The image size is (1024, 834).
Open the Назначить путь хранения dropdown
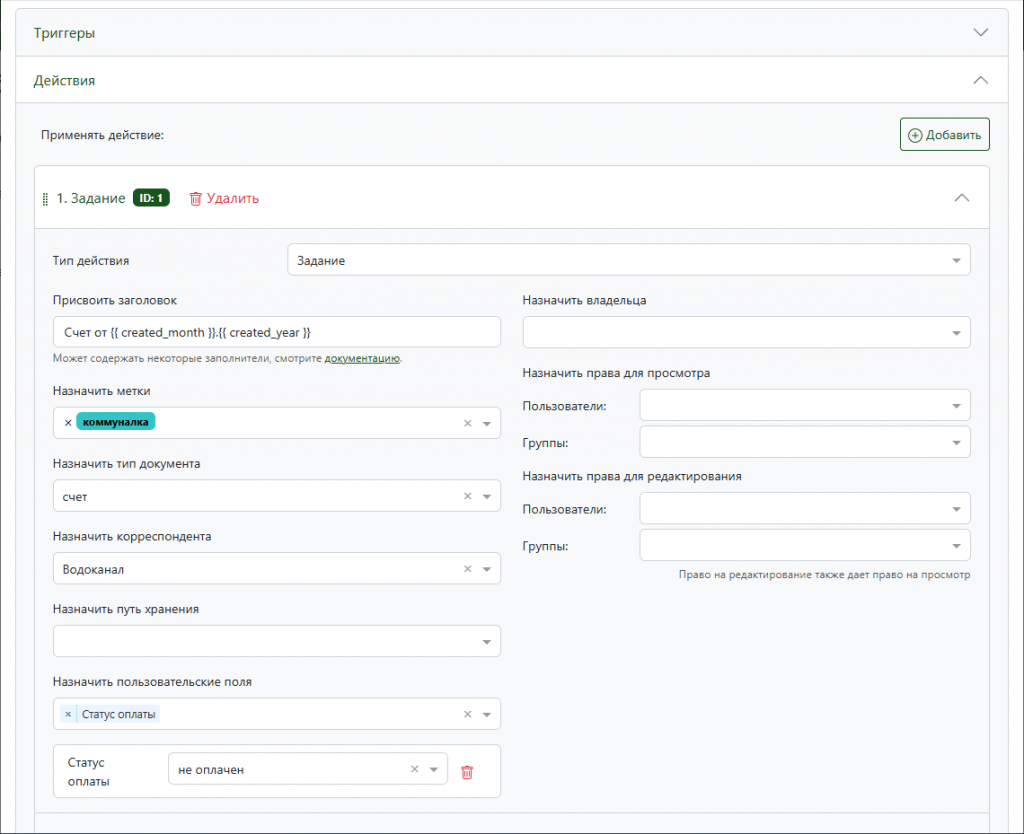[277, 641]
